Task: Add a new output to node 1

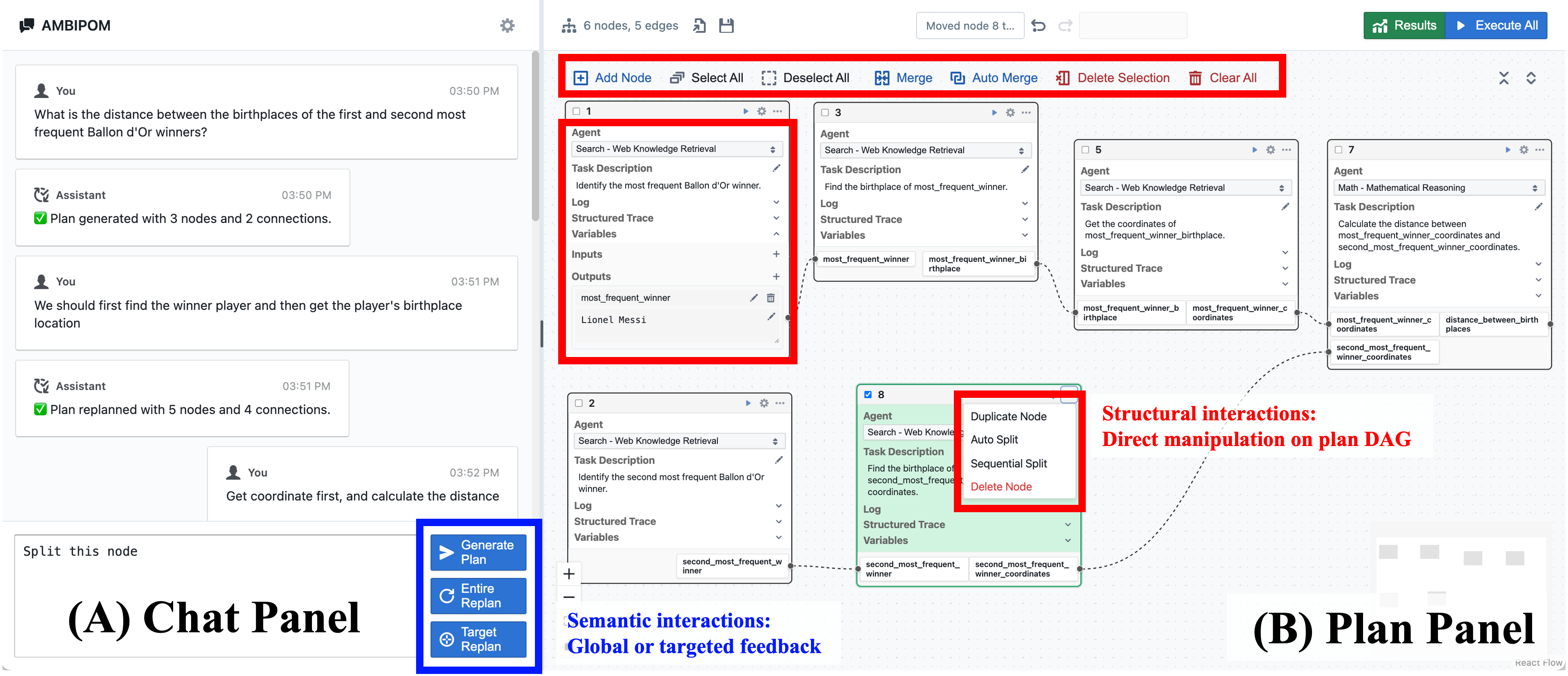Action: pyautogui.click(x=776, y=277)
